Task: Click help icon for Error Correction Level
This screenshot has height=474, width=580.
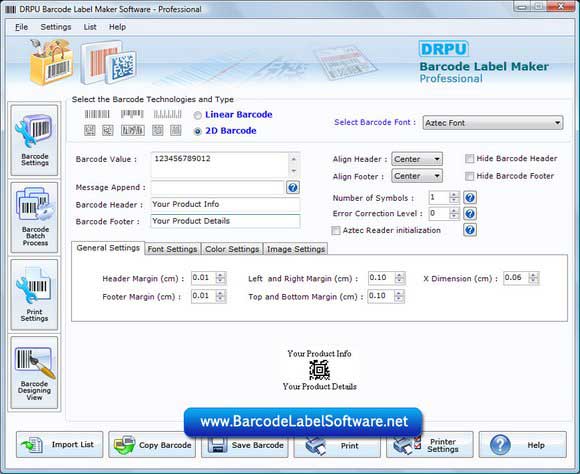Action: [x=470, y=214]
